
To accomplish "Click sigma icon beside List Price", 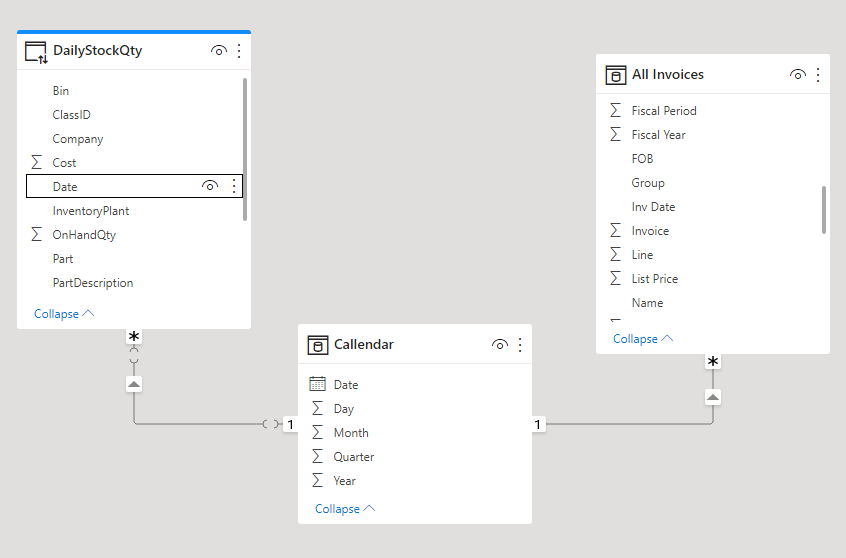I will [616, 278].
